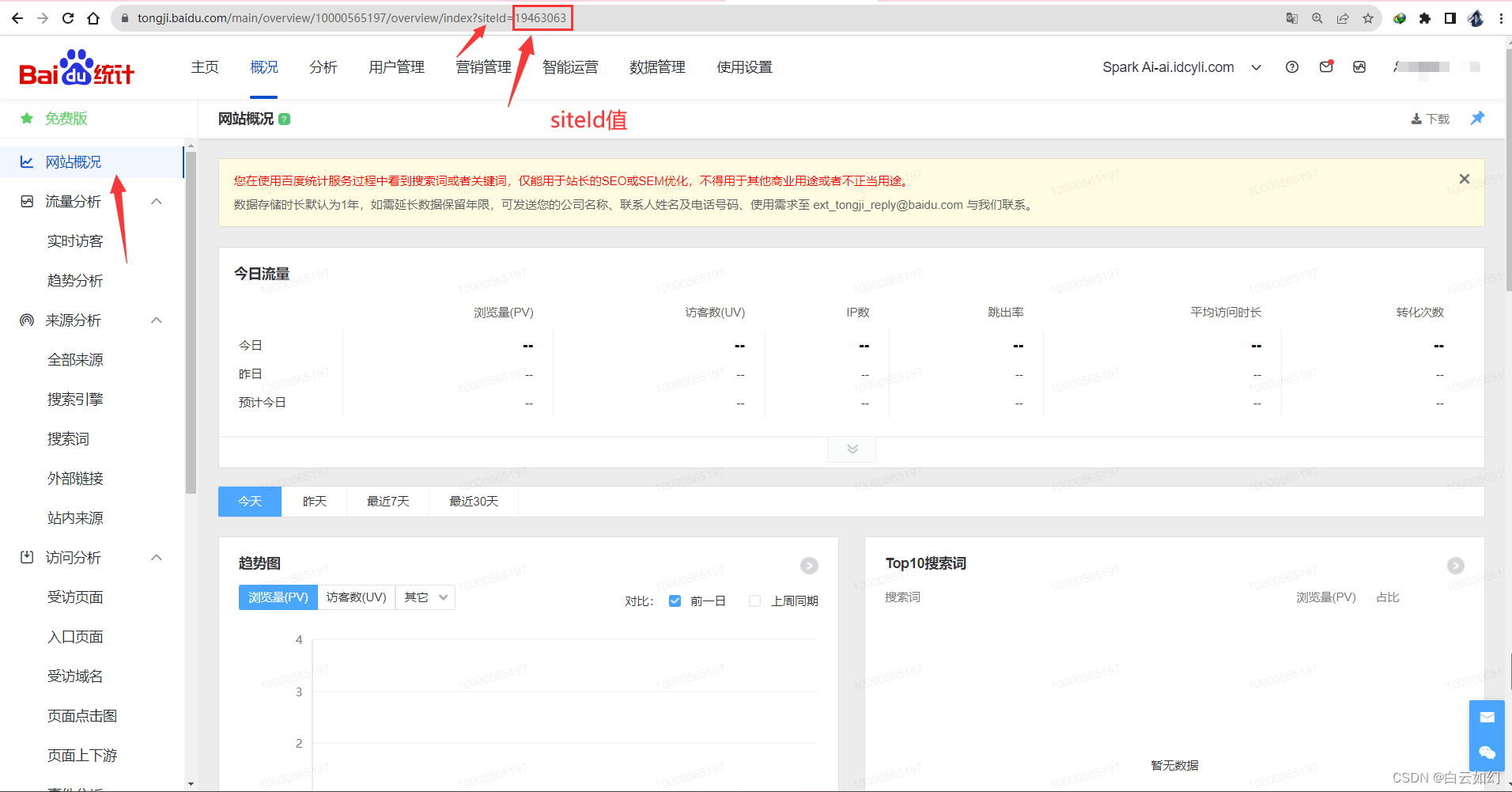Open the message inbox icon with red dot
The width and height of the screenshot is (1512, 792).
(1326, 67)
